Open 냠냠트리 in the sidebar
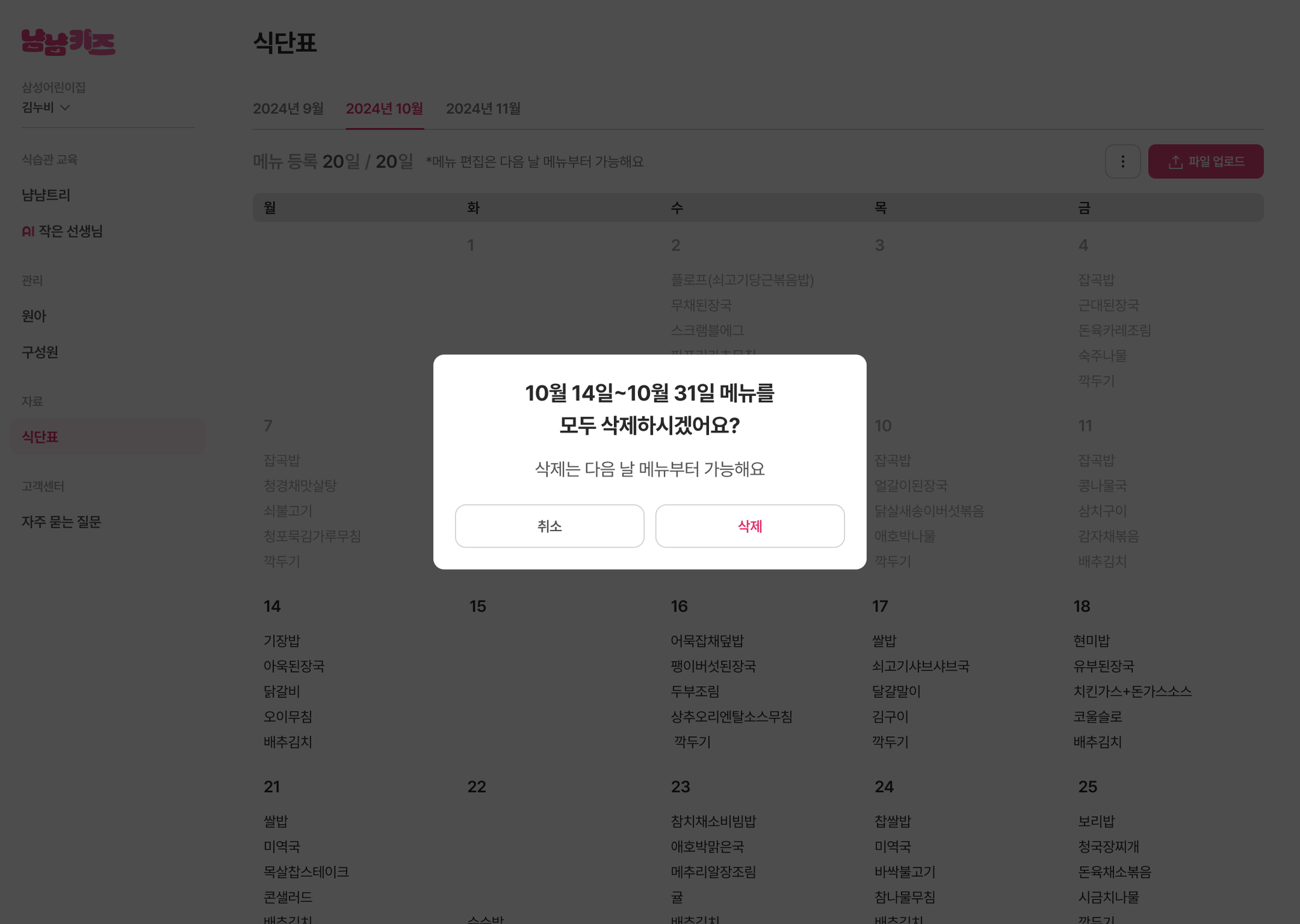 coord(46,195)
